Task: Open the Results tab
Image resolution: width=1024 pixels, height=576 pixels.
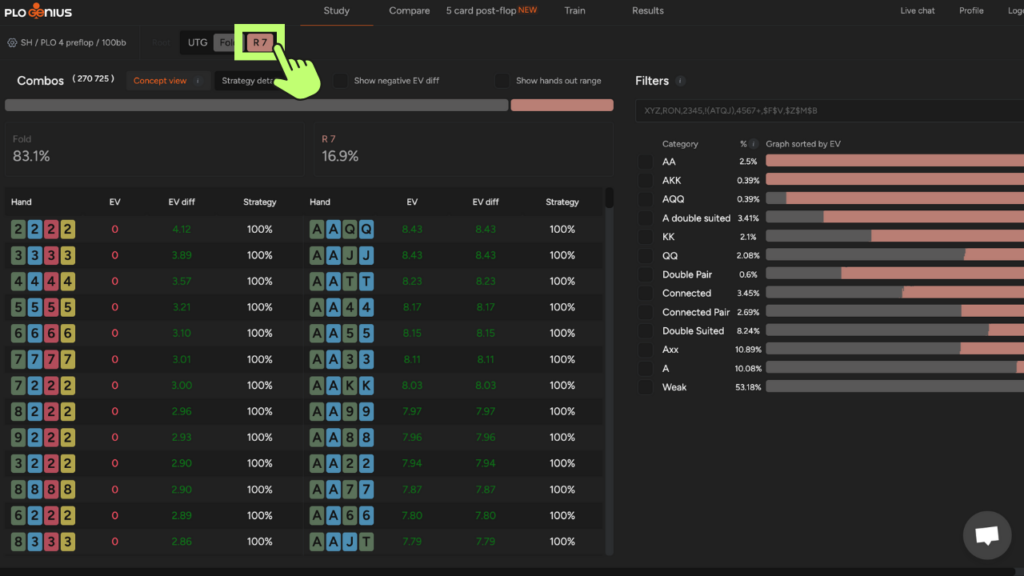Action: [x=648, y=11]
